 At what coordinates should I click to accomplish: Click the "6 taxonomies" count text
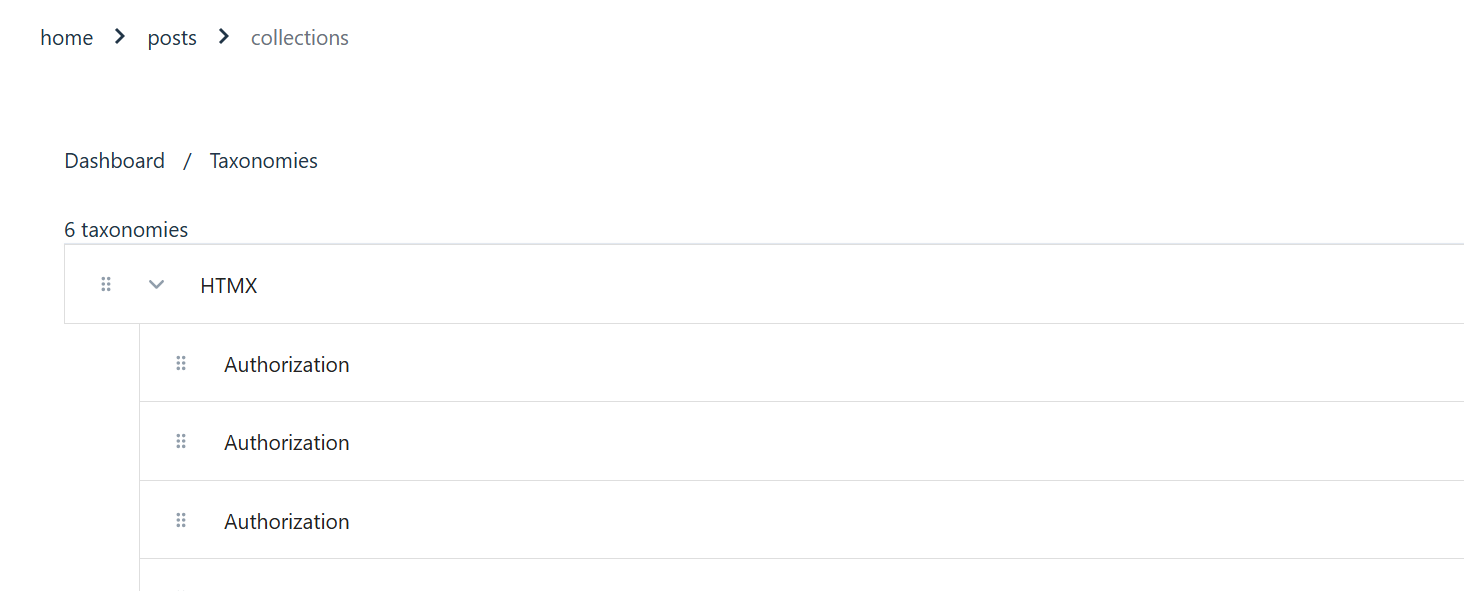click(126, 230)
